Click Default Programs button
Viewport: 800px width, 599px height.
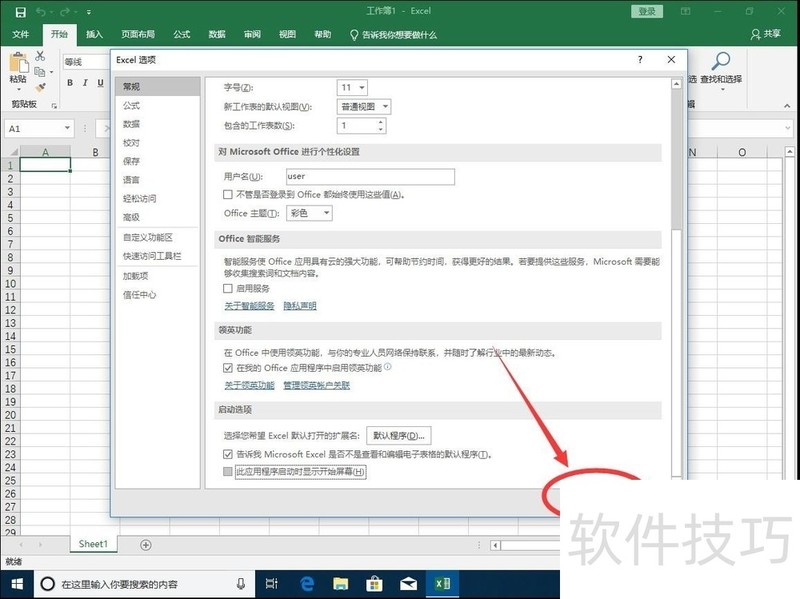[x=398, y=436]
